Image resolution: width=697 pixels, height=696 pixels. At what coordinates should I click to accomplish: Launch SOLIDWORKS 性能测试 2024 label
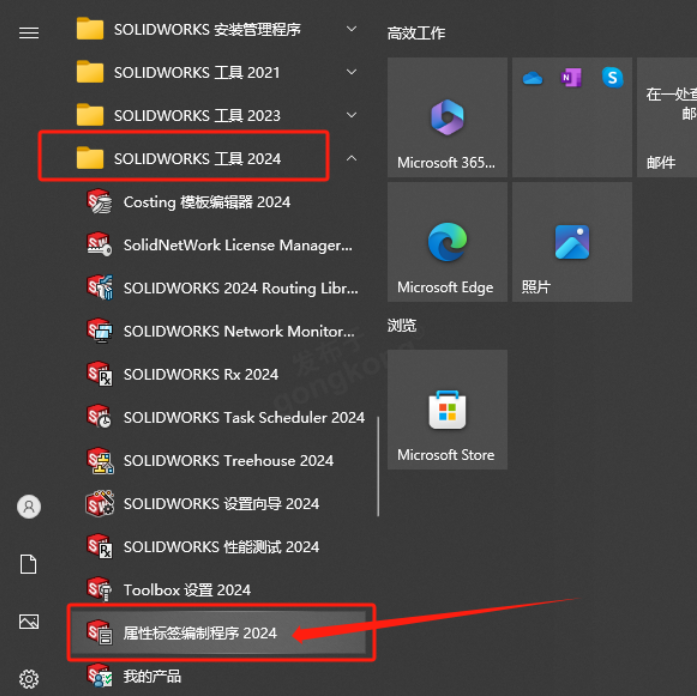[x=221, y=547]
